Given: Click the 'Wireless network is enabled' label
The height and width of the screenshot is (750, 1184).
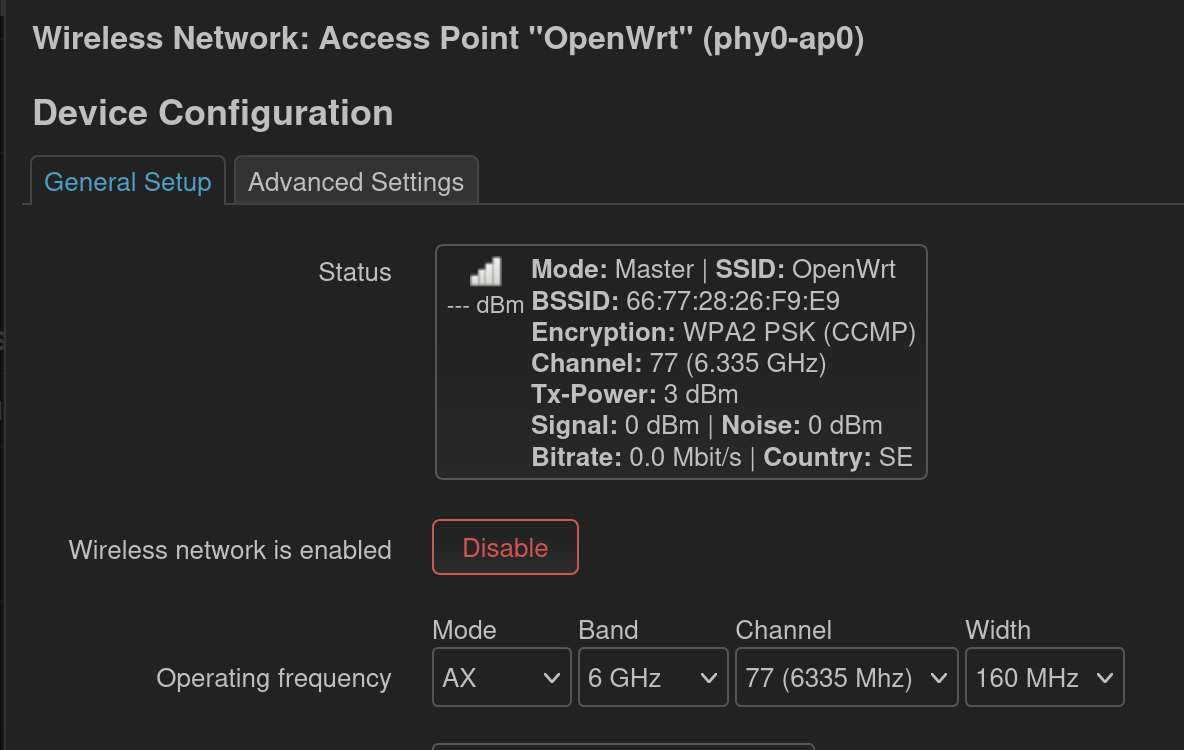Looking at the screenshot, I should (x=230, y=550).
